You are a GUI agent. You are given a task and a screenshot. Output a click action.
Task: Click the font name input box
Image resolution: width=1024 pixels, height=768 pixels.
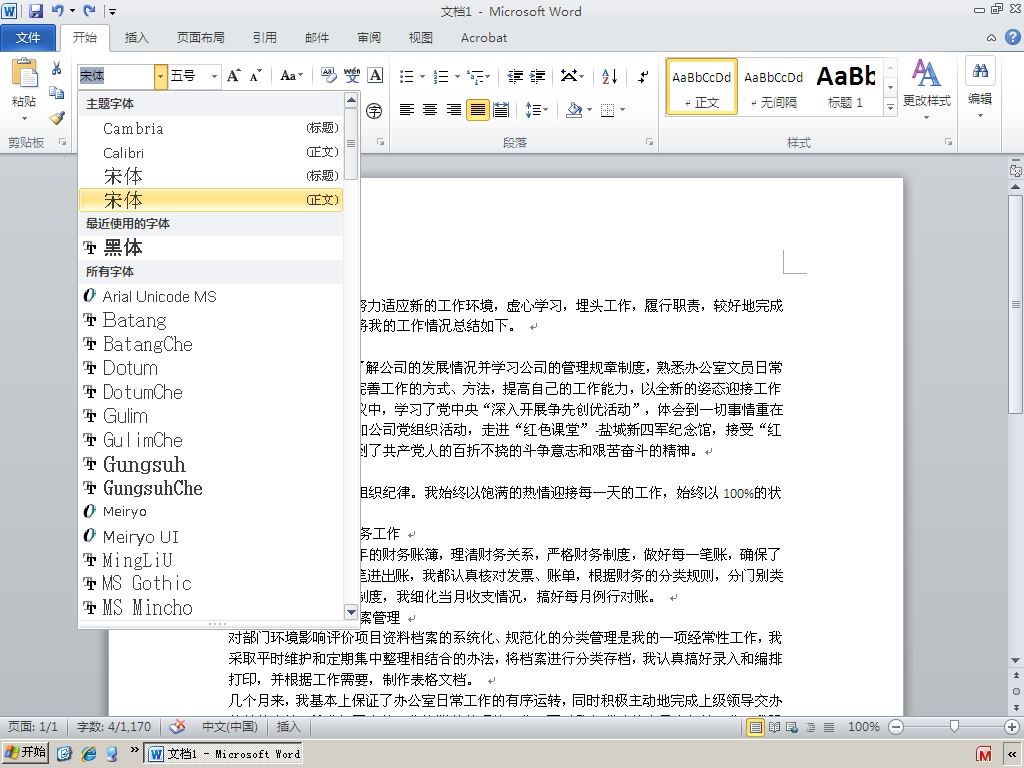116,76
